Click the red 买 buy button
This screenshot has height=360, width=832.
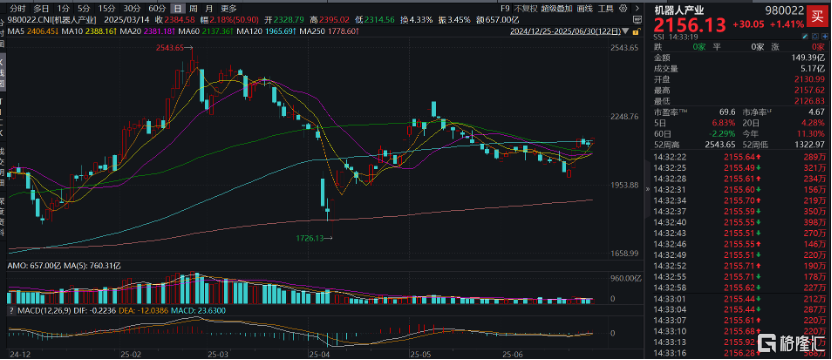coord(818,16)
